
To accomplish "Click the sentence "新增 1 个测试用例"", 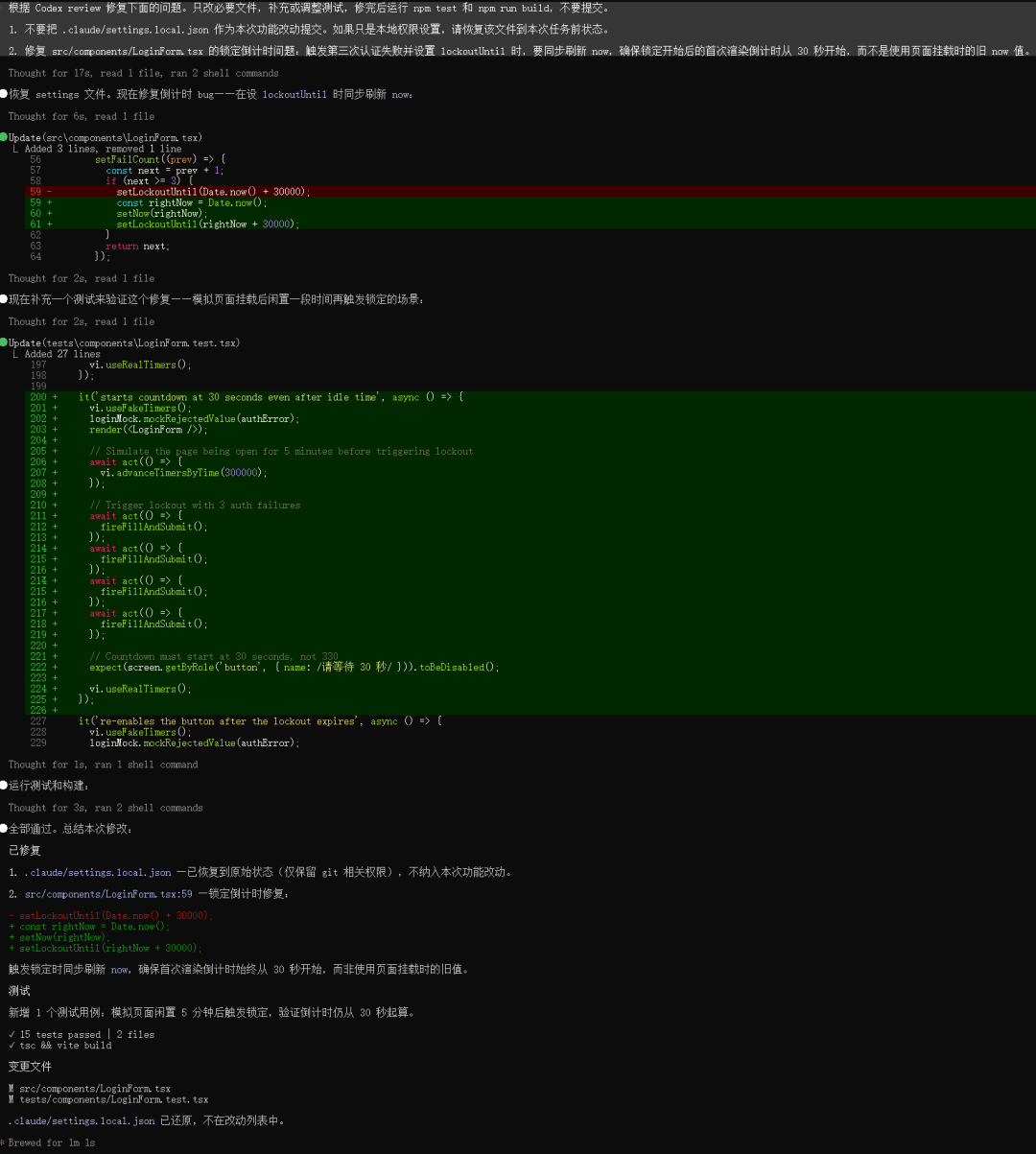I will (212, 1013).
